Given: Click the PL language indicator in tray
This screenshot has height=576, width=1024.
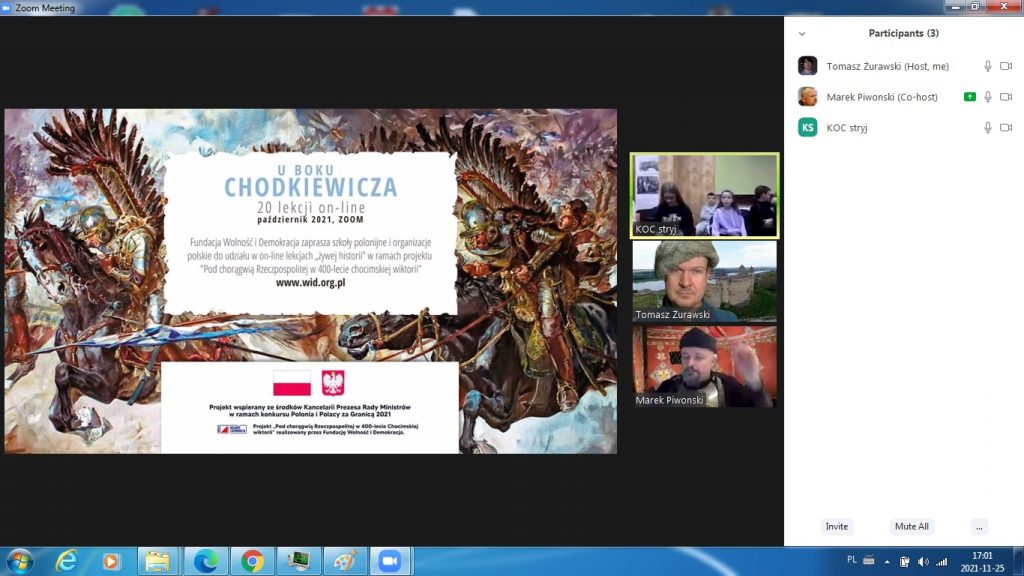Looking at the screenshot, I should [x=852, y=560].
